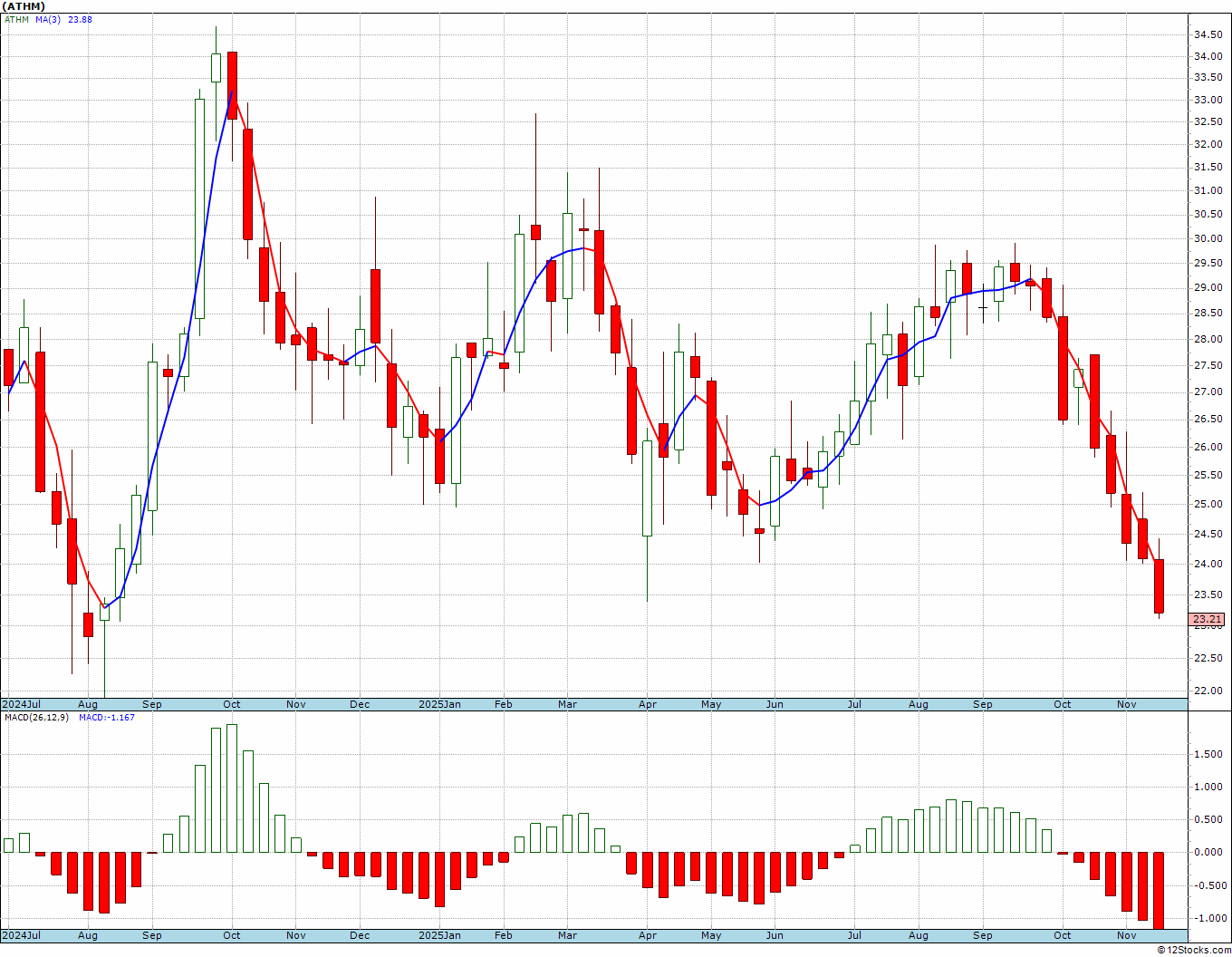
Task: Click Jun on the MACD panel time axis
Action: [775, 935]
